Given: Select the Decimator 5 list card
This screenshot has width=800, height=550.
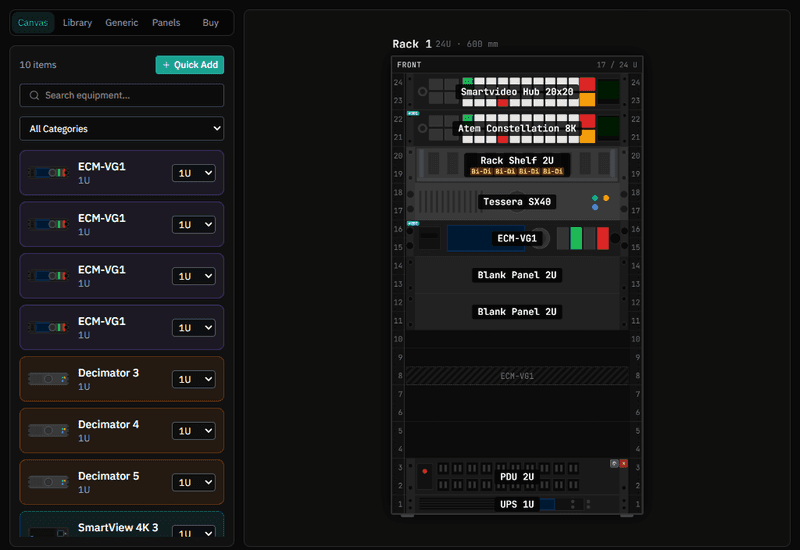Looking at the screenshot, I should click(x=121, y=482).
